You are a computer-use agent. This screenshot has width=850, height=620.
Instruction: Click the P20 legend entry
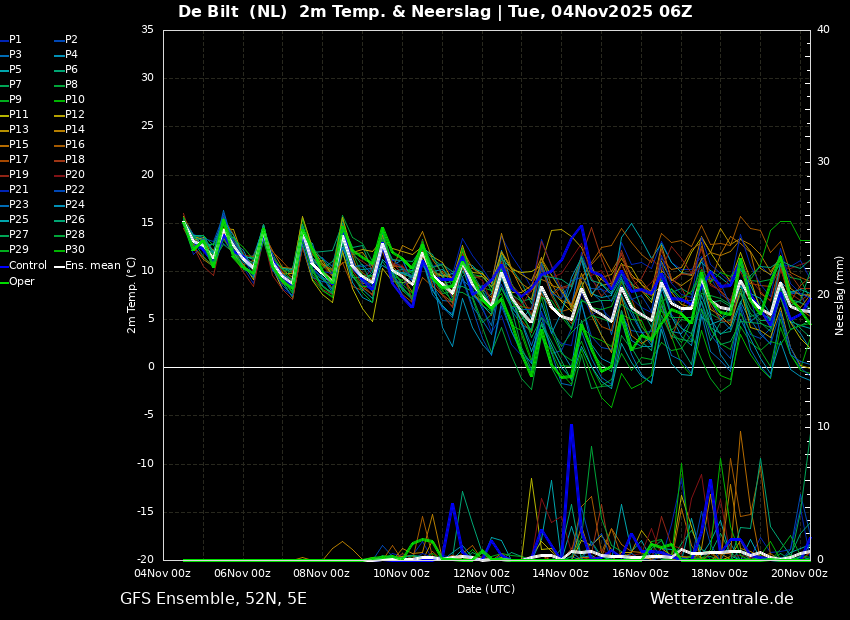tap(75, 175)
